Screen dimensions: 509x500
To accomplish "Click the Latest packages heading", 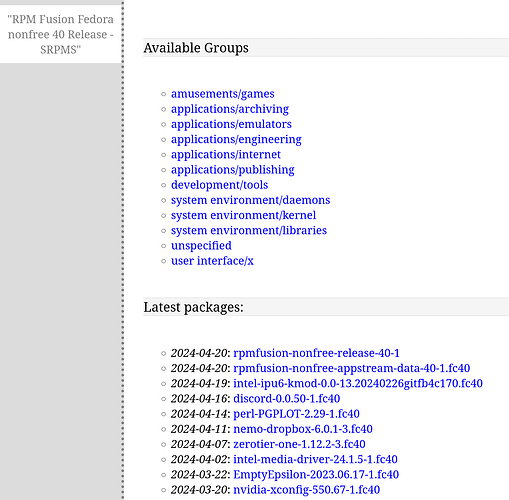I will click(x=193, y=307).
